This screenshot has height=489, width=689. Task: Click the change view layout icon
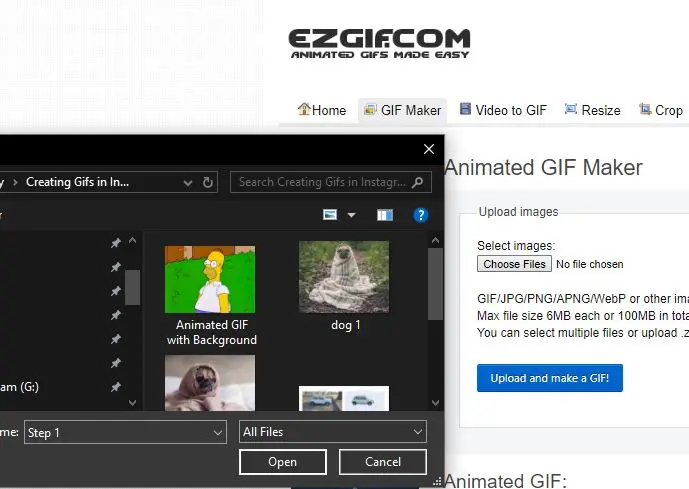330,215
